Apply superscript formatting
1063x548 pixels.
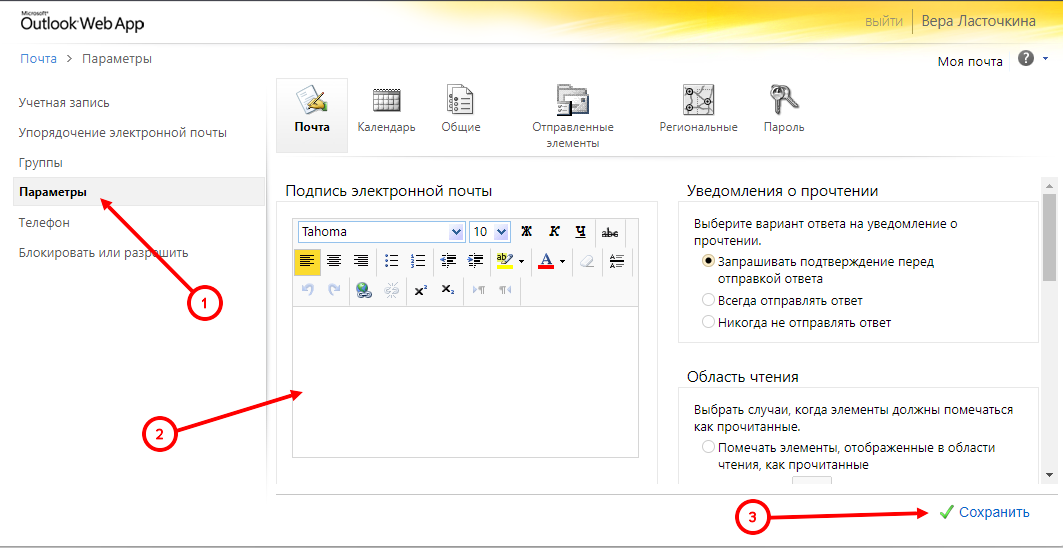[x=421, y=290]
